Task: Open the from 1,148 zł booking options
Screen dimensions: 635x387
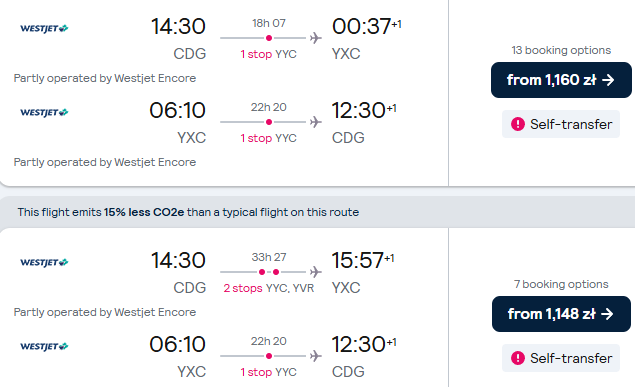Action: 561,314
